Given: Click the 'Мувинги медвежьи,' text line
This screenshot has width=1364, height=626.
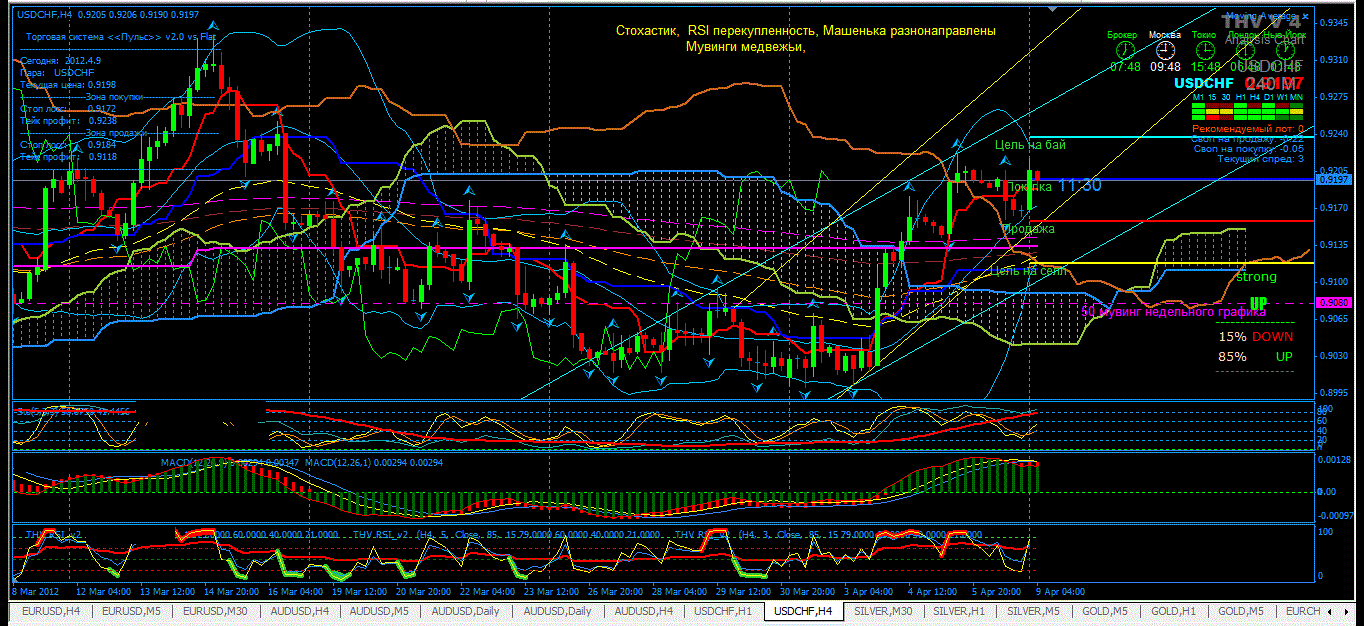Looking at the screenshot, I should (745, 46).
